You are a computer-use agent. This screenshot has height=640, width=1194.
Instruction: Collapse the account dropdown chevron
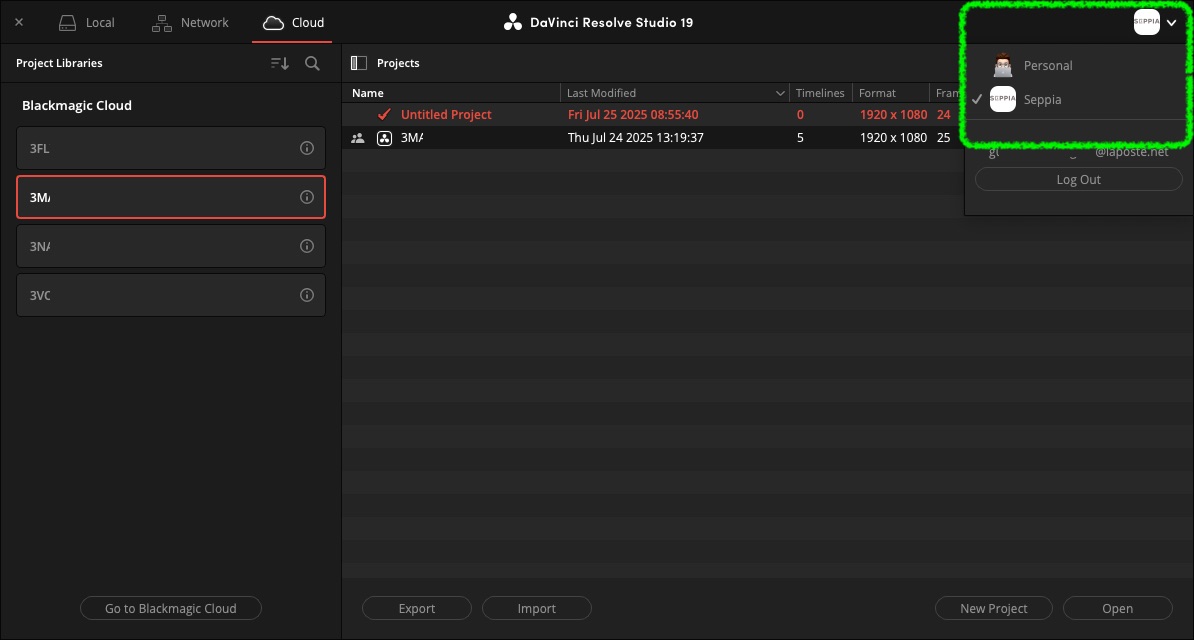pyautogui.click(x=1172, y=22)
